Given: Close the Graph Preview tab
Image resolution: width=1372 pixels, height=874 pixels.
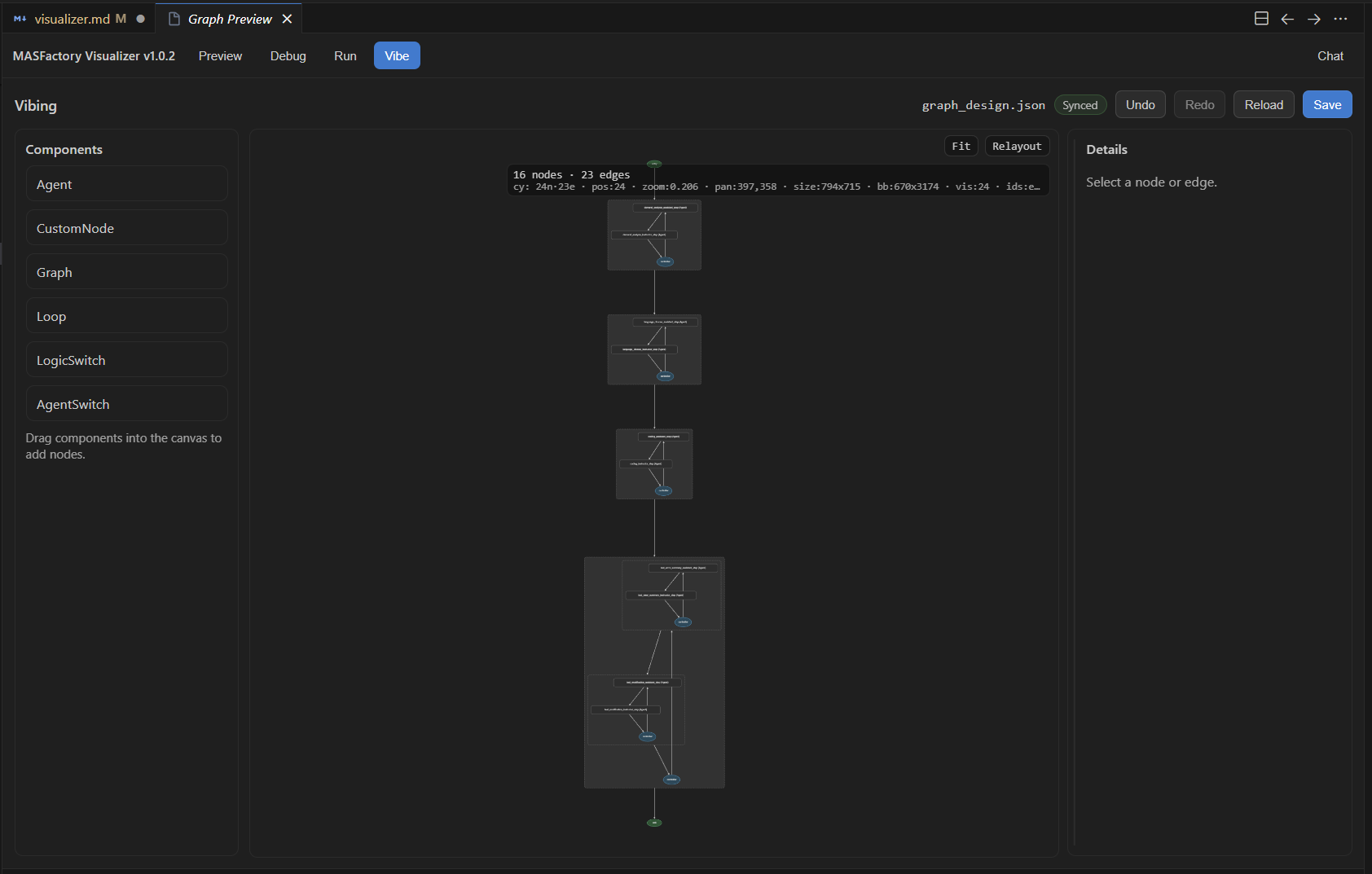Looking at the screenshot, I should (x=287, y=19).
